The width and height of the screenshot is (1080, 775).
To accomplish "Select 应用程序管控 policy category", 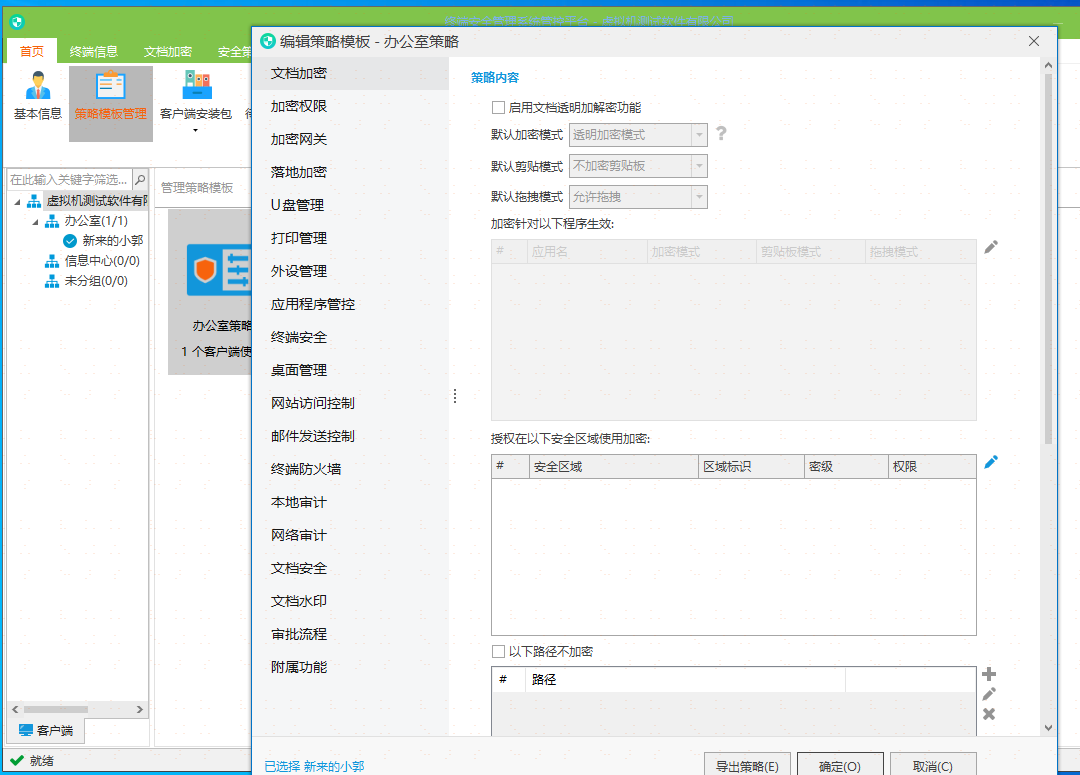I will tap(351, 304).
